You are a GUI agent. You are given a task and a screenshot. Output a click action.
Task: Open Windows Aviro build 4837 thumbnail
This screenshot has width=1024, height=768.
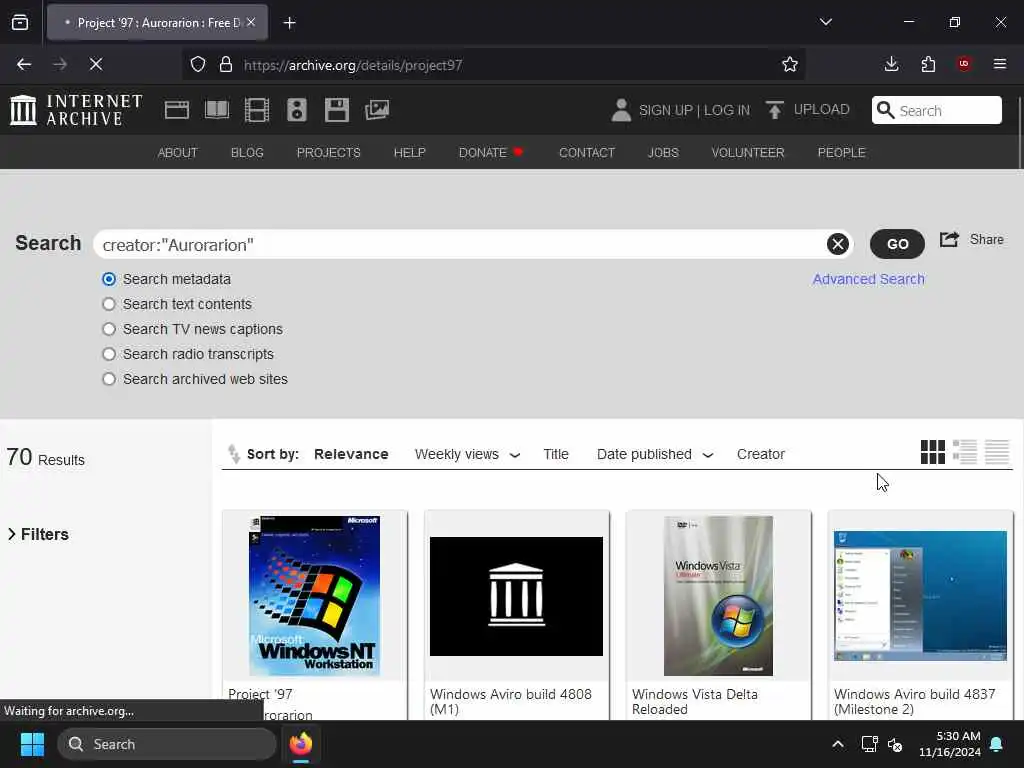click(x=920, y=596)
